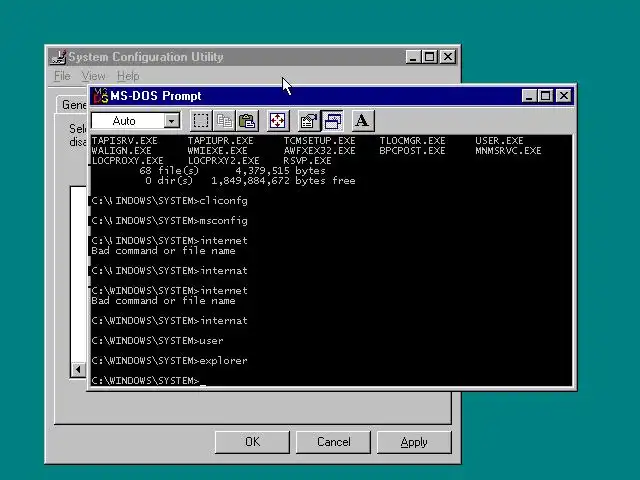Screen dimensions: 640x480
Task: Expand the Auto font size dropdown
Action: [x=172, y=121]
